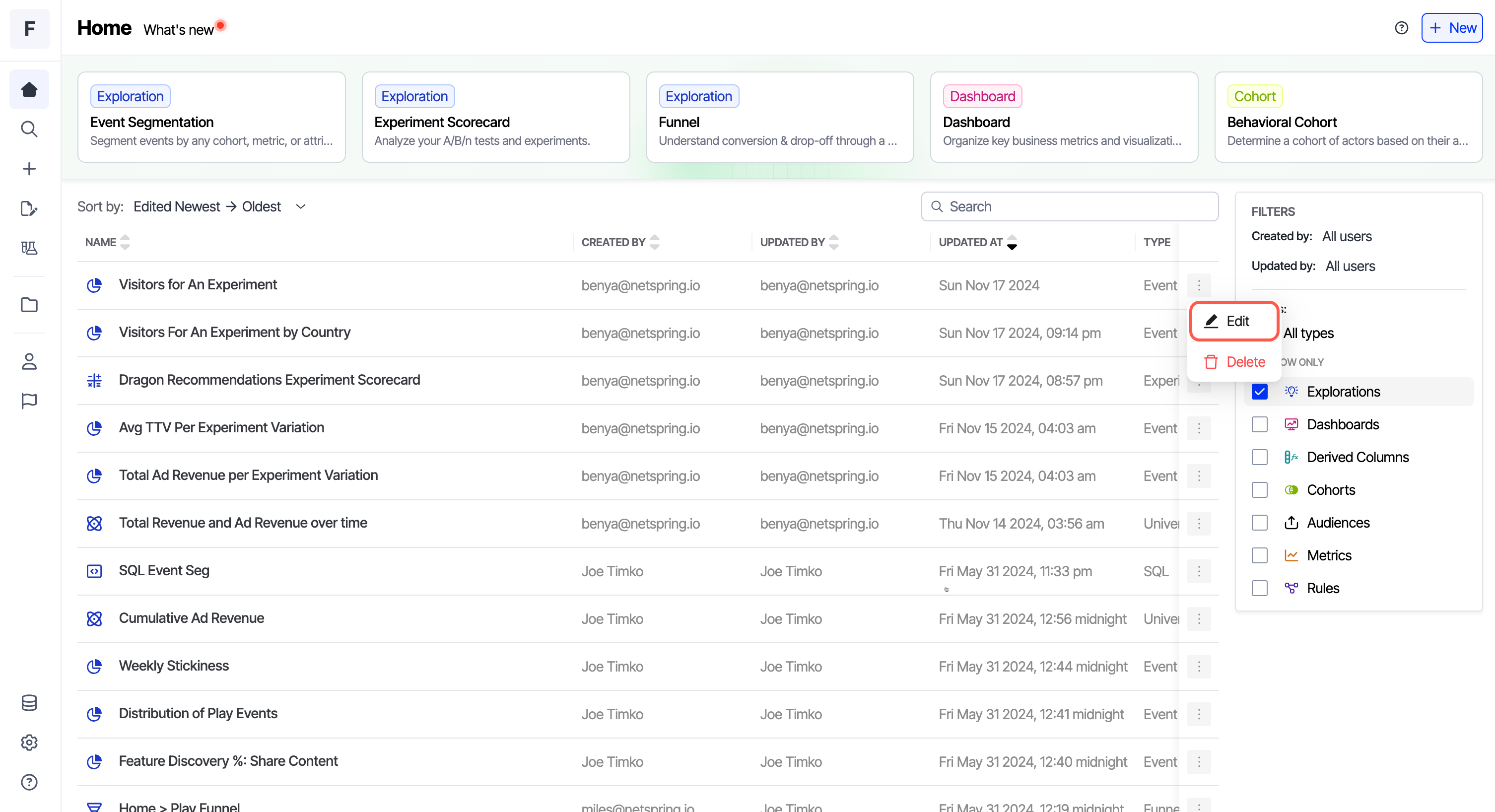The width and height of the screenshot is (1495, 812).
Task: Open more options for SQL Event Seg row
Action: pos(1199,571)
